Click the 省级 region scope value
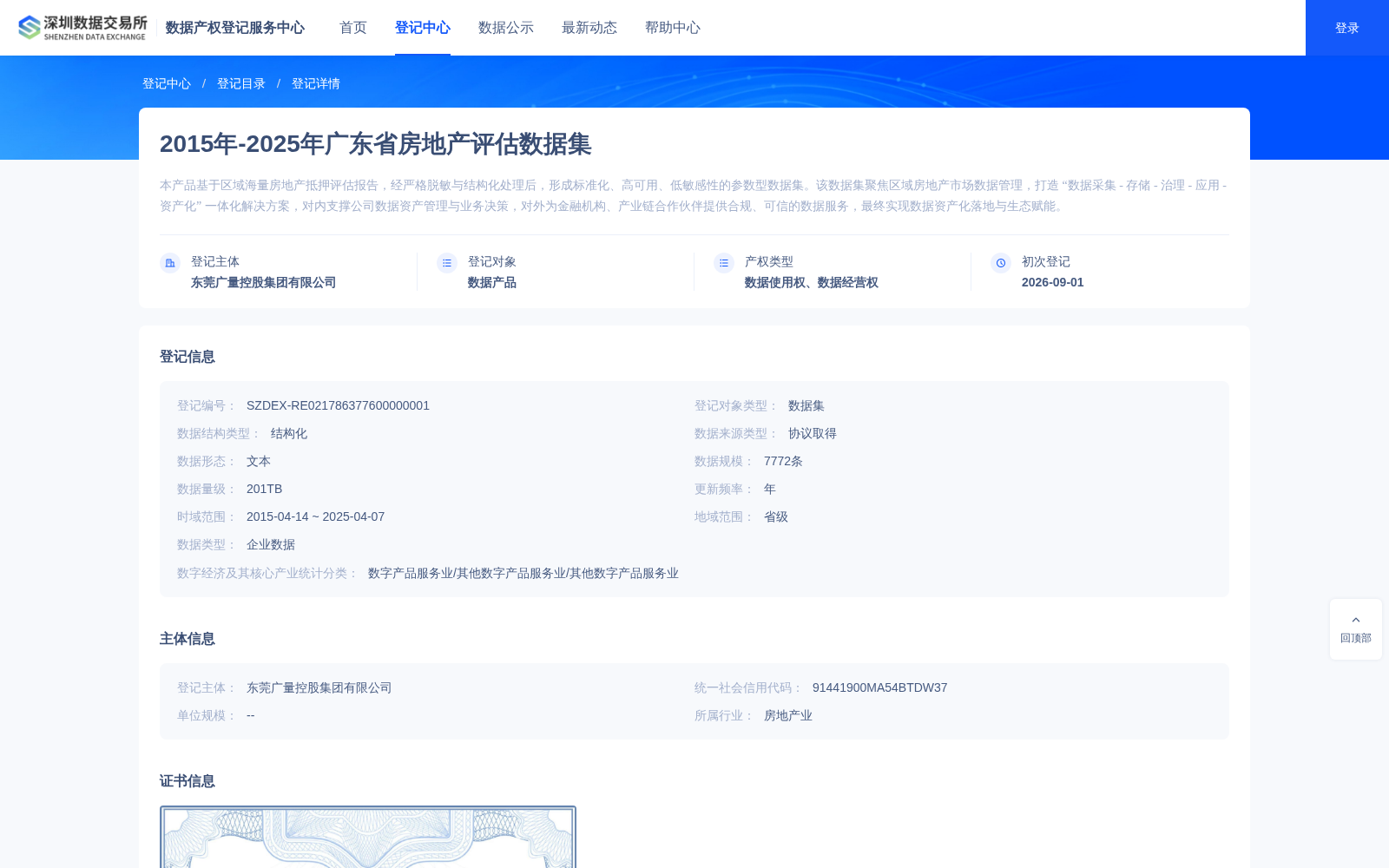1389x868 pixels. [x=776, y=516]
